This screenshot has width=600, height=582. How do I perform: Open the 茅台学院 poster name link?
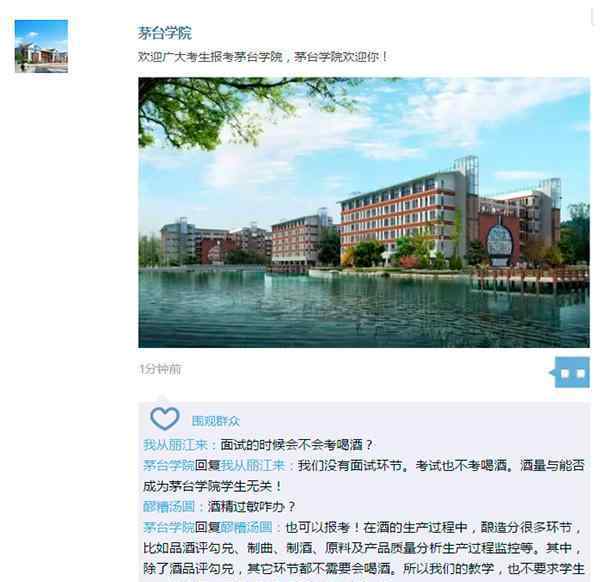tap(165, 33)
